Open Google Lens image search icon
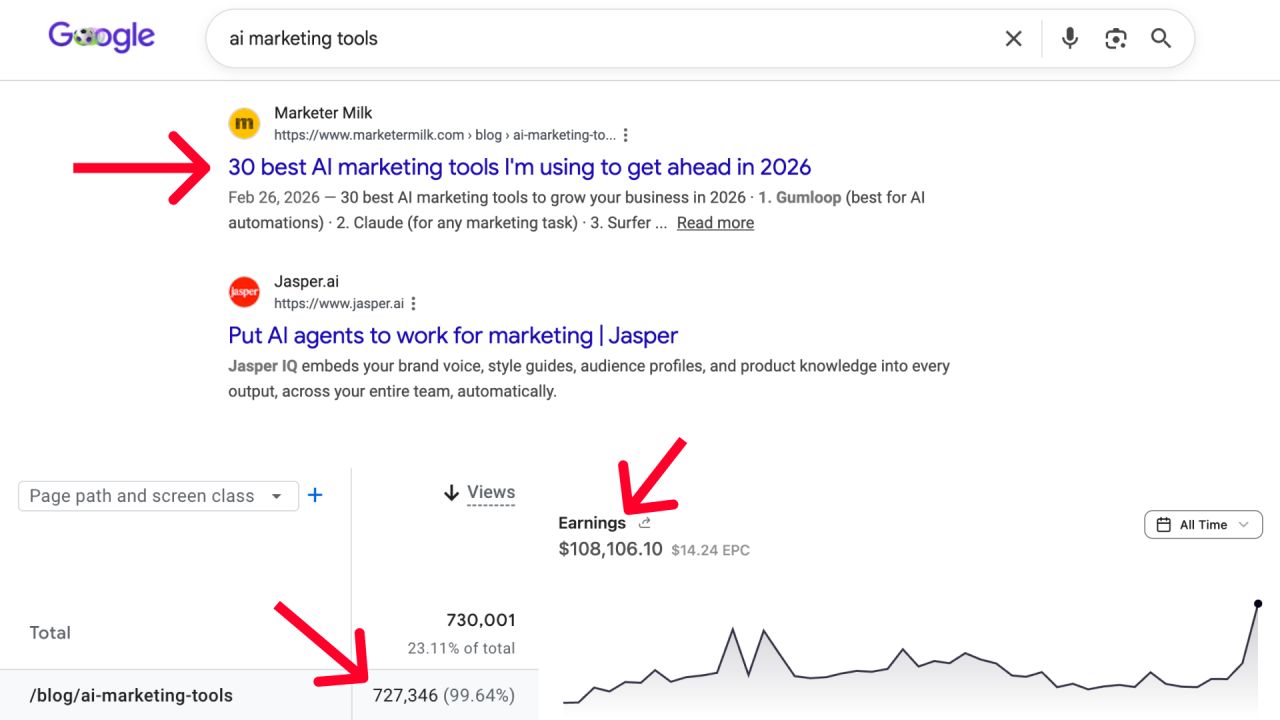This screenshot has width=1280, height=720. [x=1116, y=39]
